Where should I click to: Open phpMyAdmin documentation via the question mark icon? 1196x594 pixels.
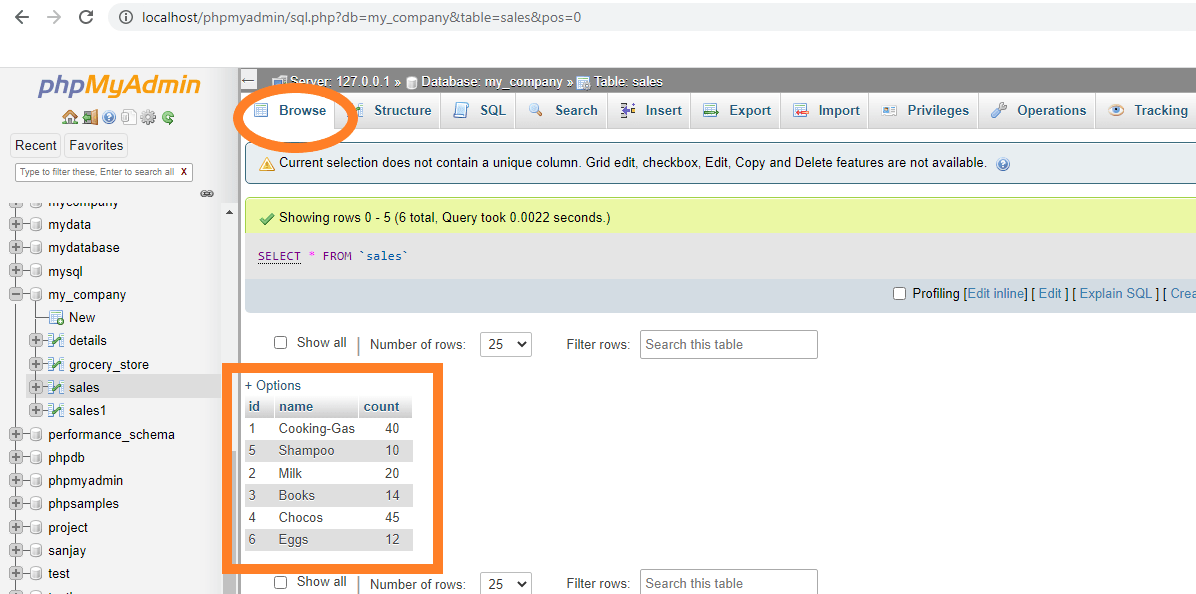[x=108, y=117]
